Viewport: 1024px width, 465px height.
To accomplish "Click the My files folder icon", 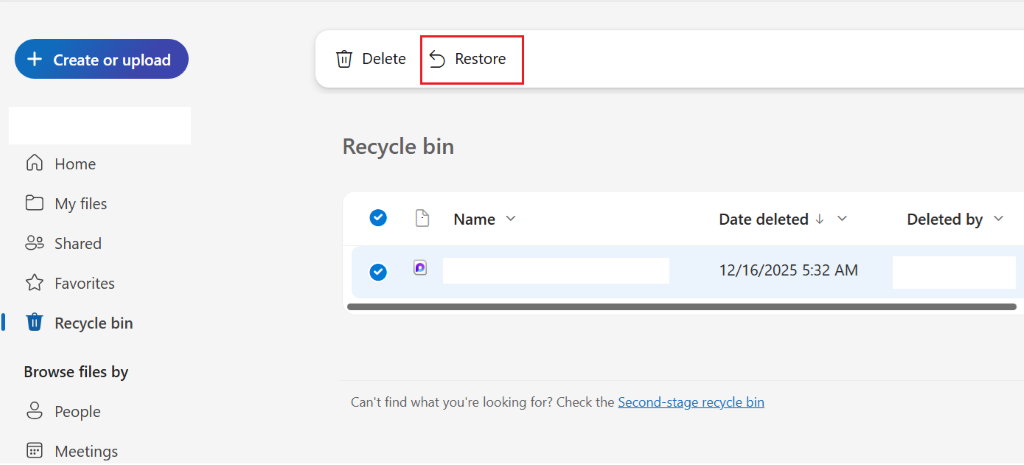I will 35,203.
